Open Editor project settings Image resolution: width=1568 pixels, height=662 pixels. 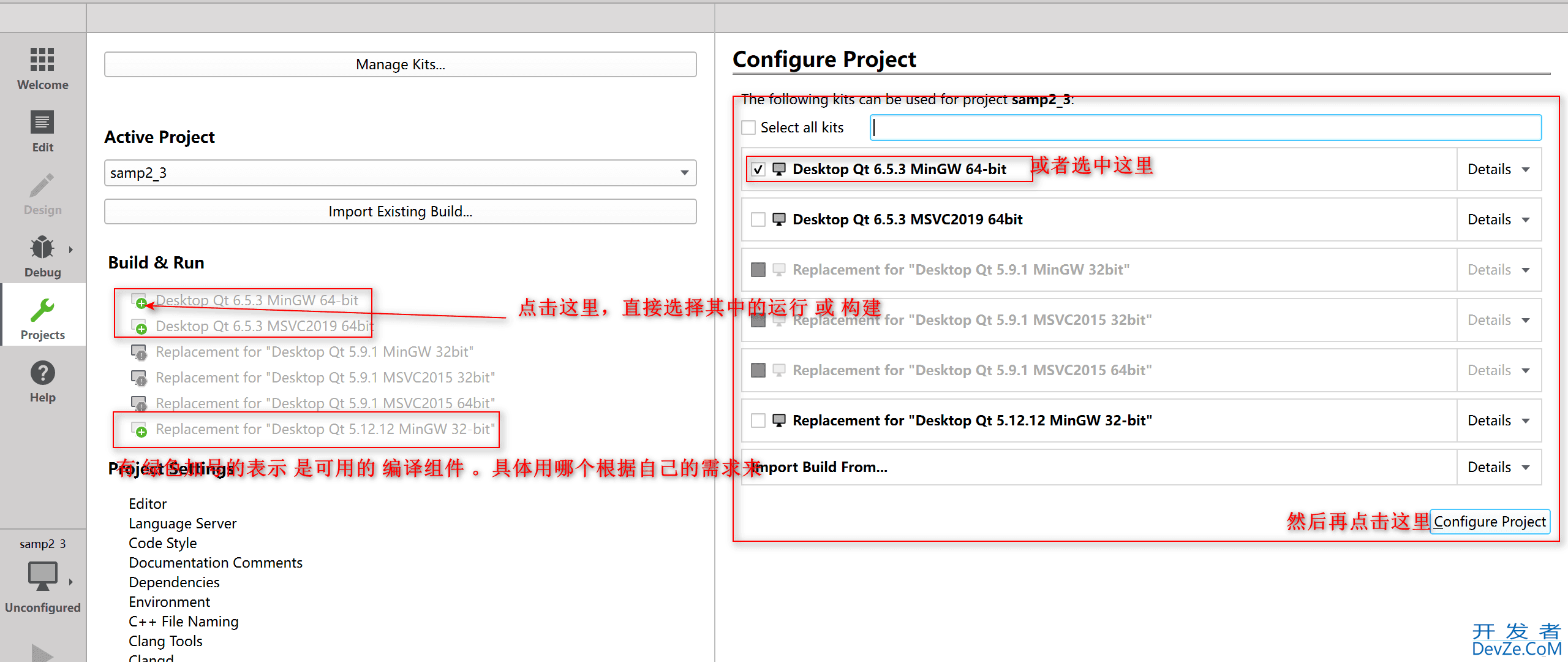click(148, 504)
